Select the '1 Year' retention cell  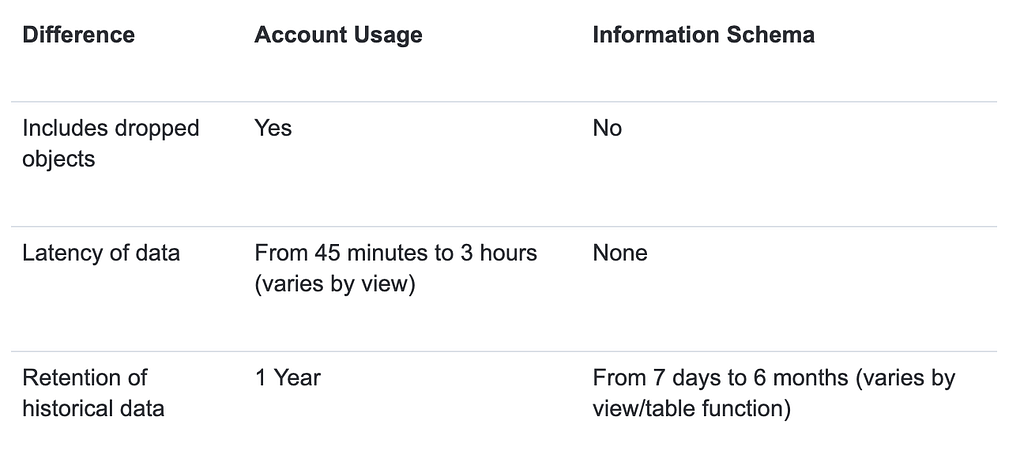(x=287, y=378)
